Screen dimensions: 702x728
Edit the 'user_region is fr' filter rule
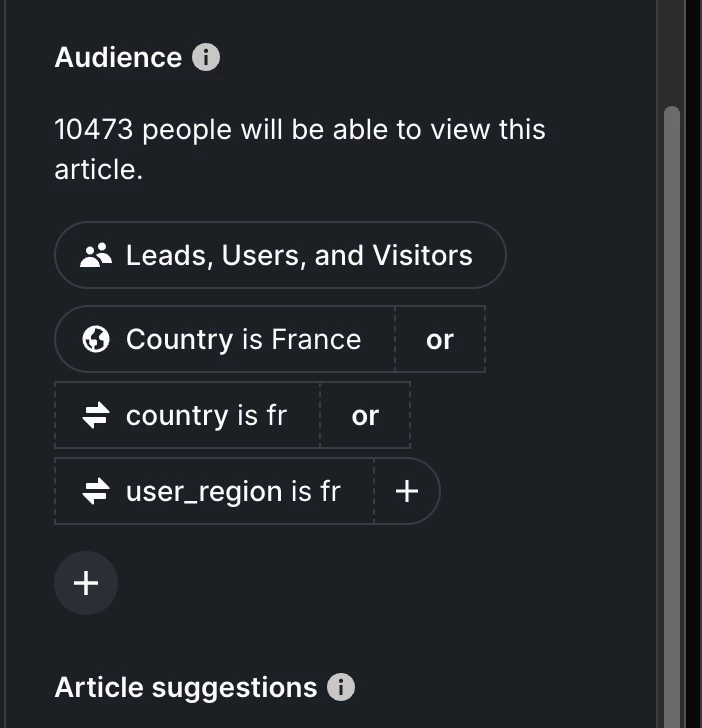point(232,492)
